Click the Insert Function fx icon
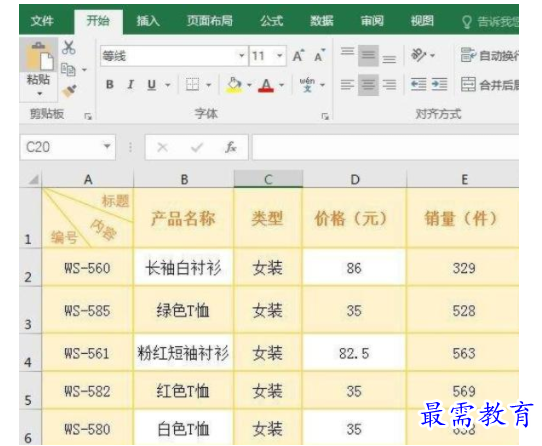The height and width of the screenshot is (446, 542). click(231, 147)
